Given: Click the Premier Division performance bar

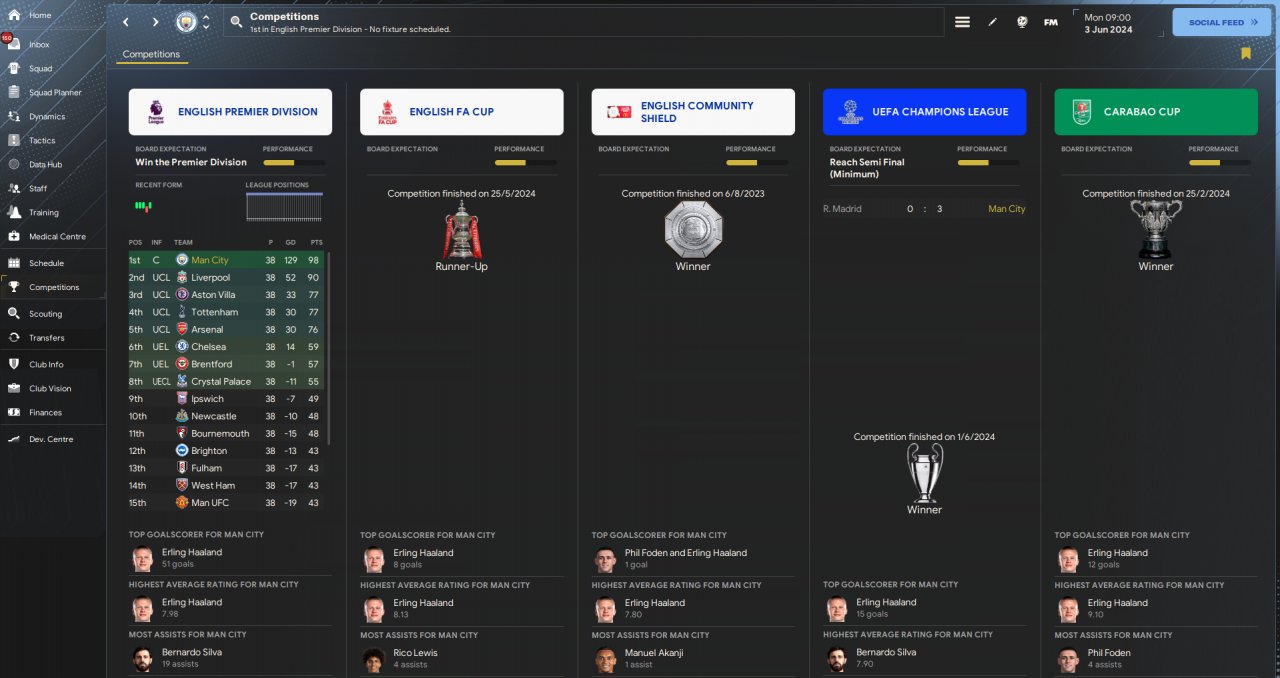Looking at the screenshot, I should click(x=294, y=162).
